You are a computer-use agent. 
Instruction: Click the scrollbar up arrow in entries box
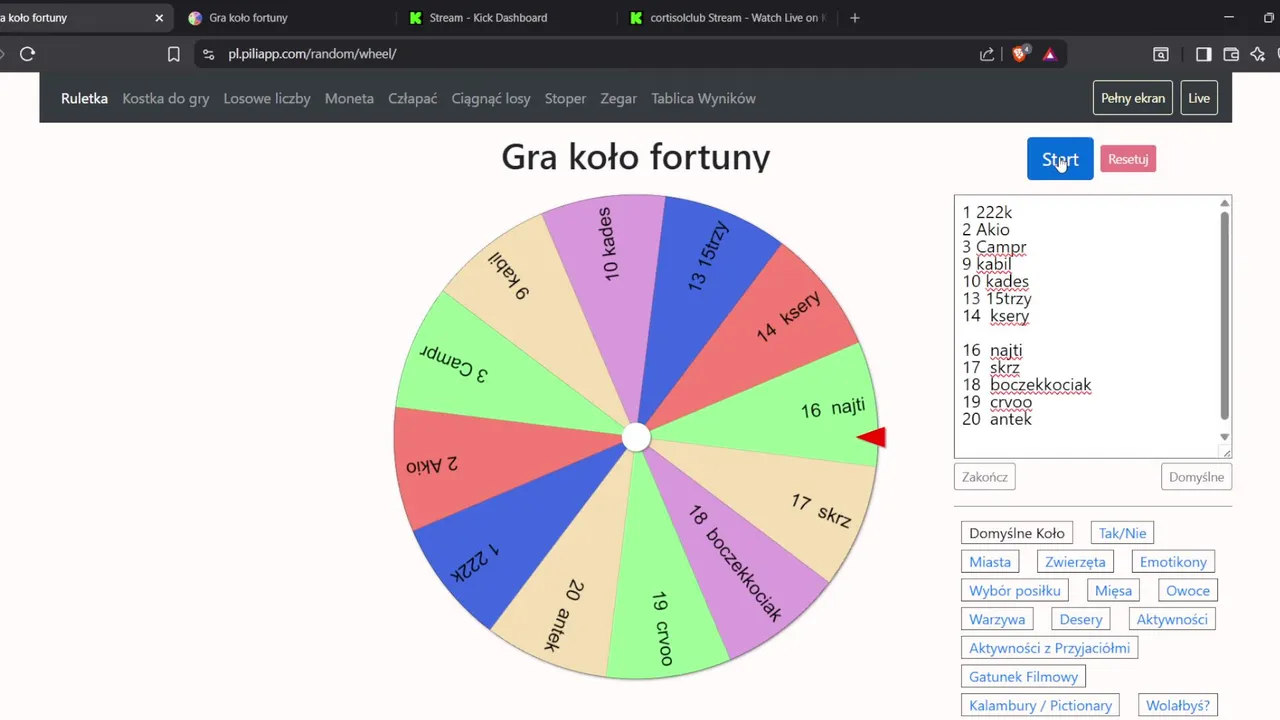1224,203
